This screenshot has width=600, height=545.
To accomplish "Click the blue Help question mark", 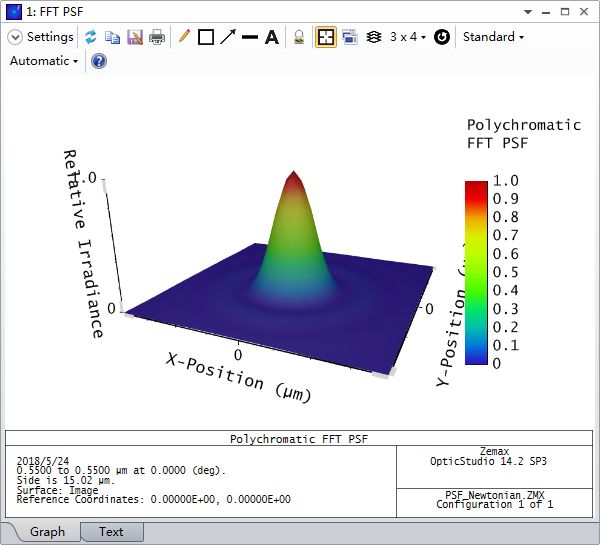I will point(99,61).
